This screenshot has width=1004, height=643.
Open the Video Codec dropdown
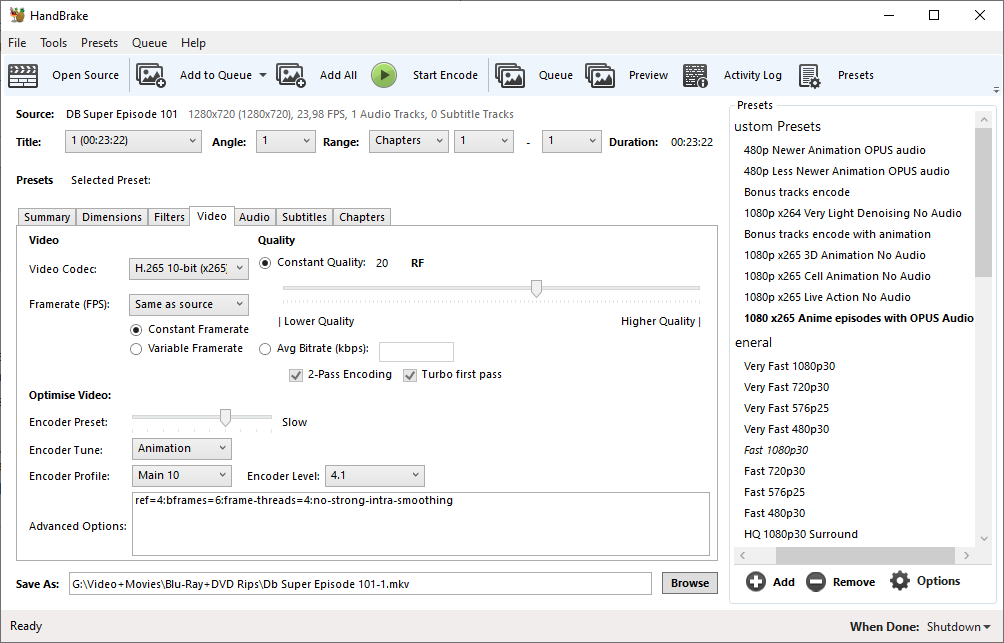pos(189,269)
